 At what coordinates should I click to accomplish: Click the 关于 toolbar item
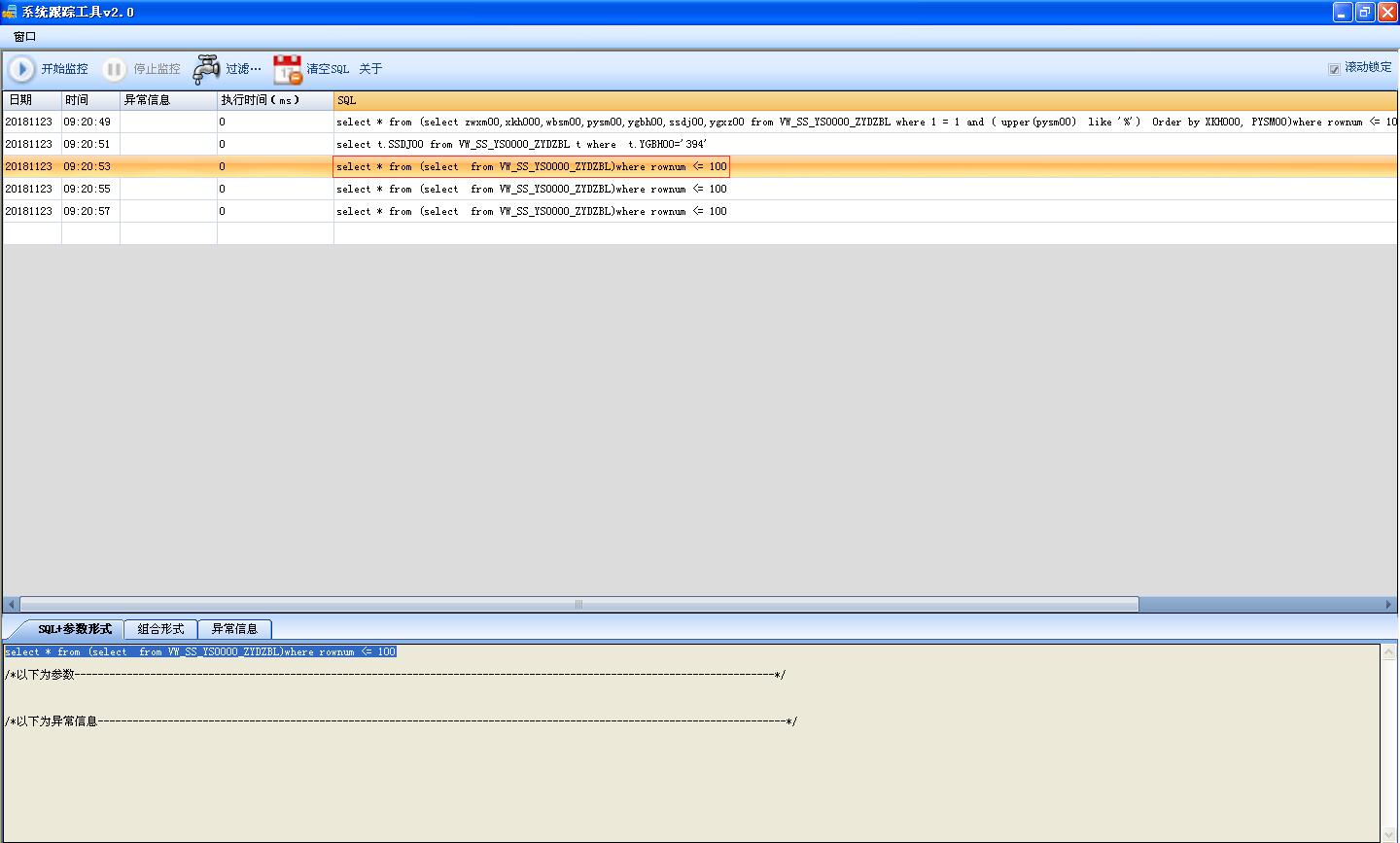(370, 69)
